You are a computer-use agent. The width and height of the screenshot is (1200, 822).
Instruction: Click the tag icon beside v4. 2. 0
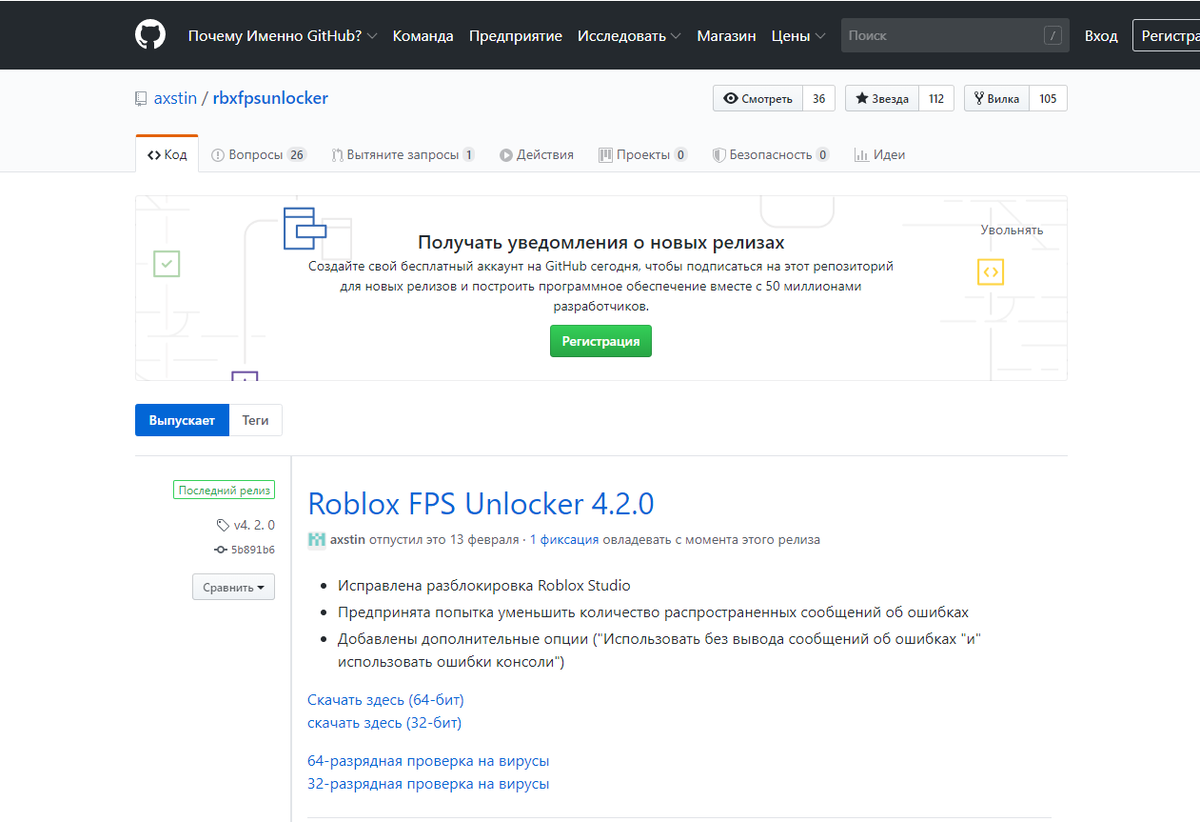click(223, 525)
